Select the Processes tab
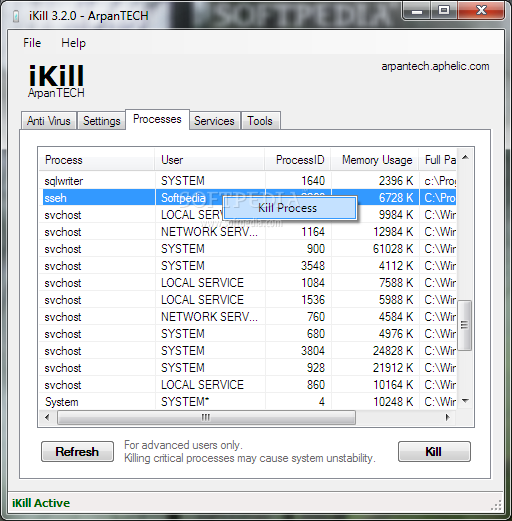 click(x=157, y=119)
